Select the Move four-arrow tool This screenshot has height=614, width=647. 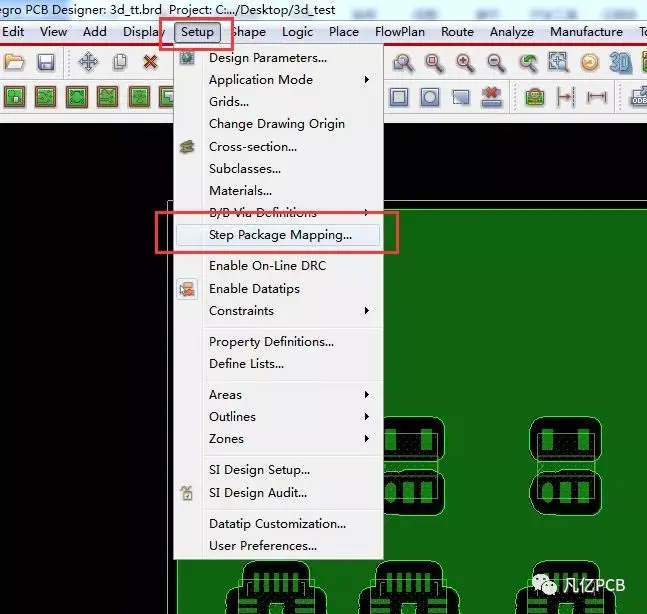click(88, 62)
